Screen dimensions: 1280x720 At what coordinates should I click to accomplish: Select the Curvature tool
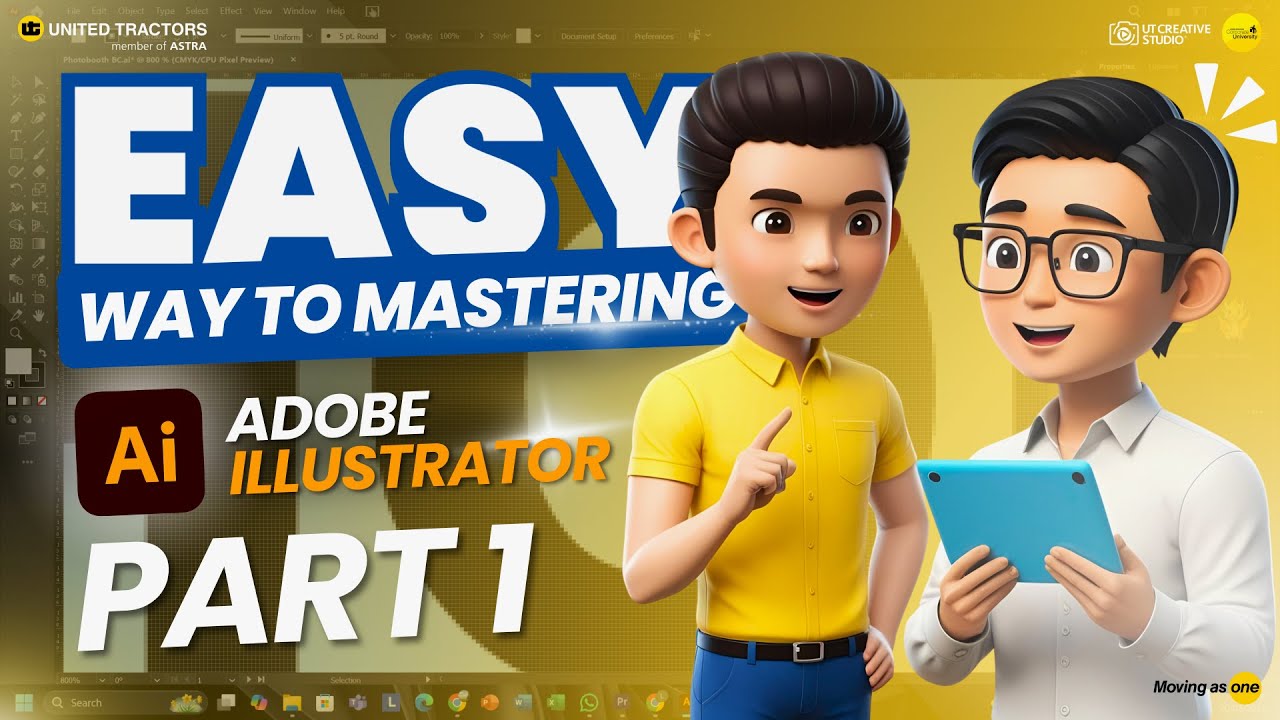[38, 117]
